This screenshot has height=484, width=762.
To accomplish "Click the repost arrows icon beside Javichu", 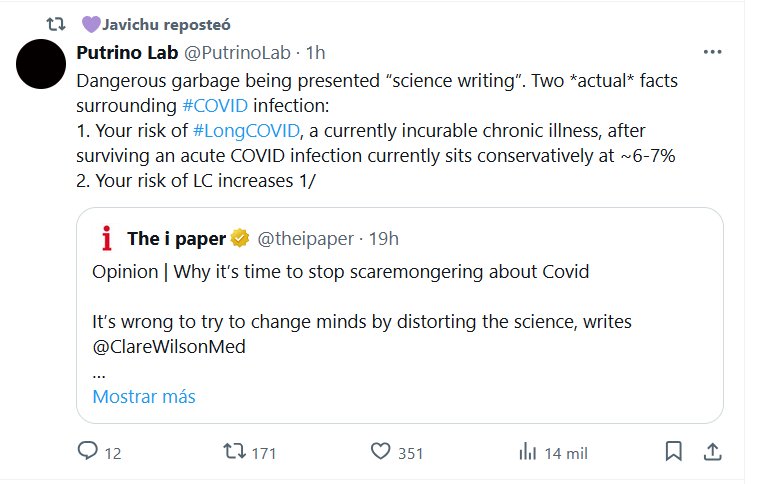I will [x=58, y=22].
